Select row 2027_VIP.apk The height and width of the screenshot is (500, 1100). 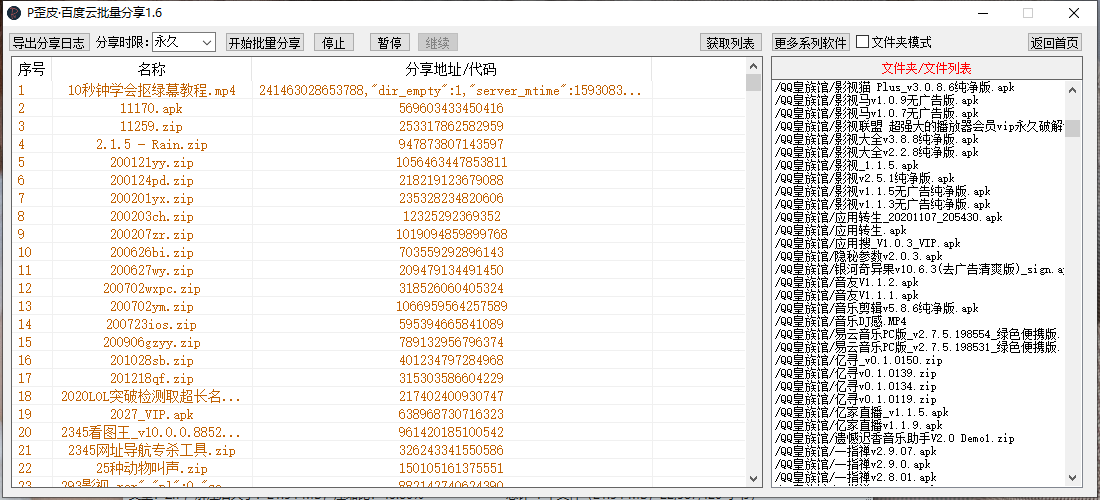click(x=379, y=414)
